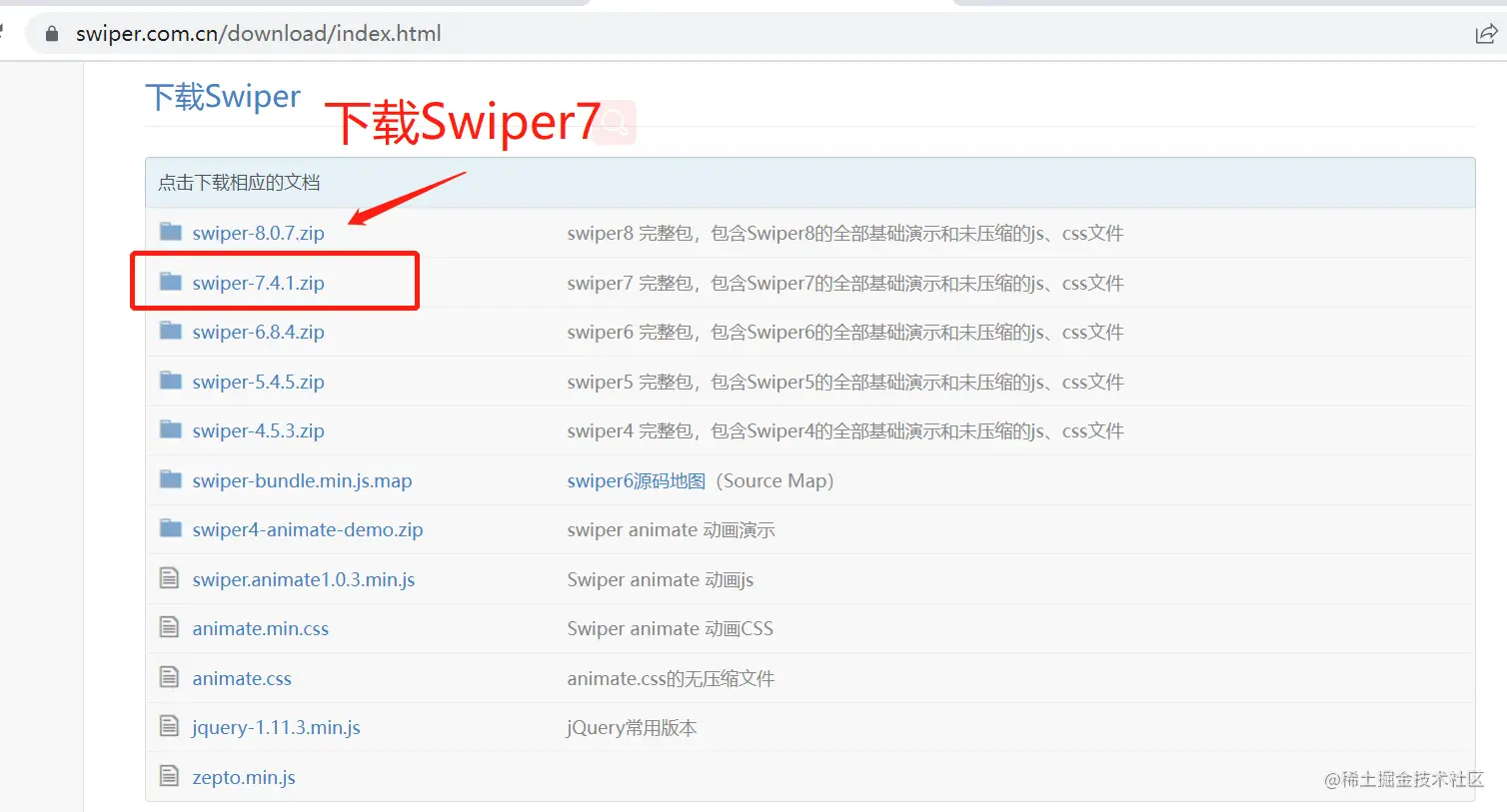Download the swiper-8.0.7.zip file
Screen dimensions: 1507x812
(258, 233)
